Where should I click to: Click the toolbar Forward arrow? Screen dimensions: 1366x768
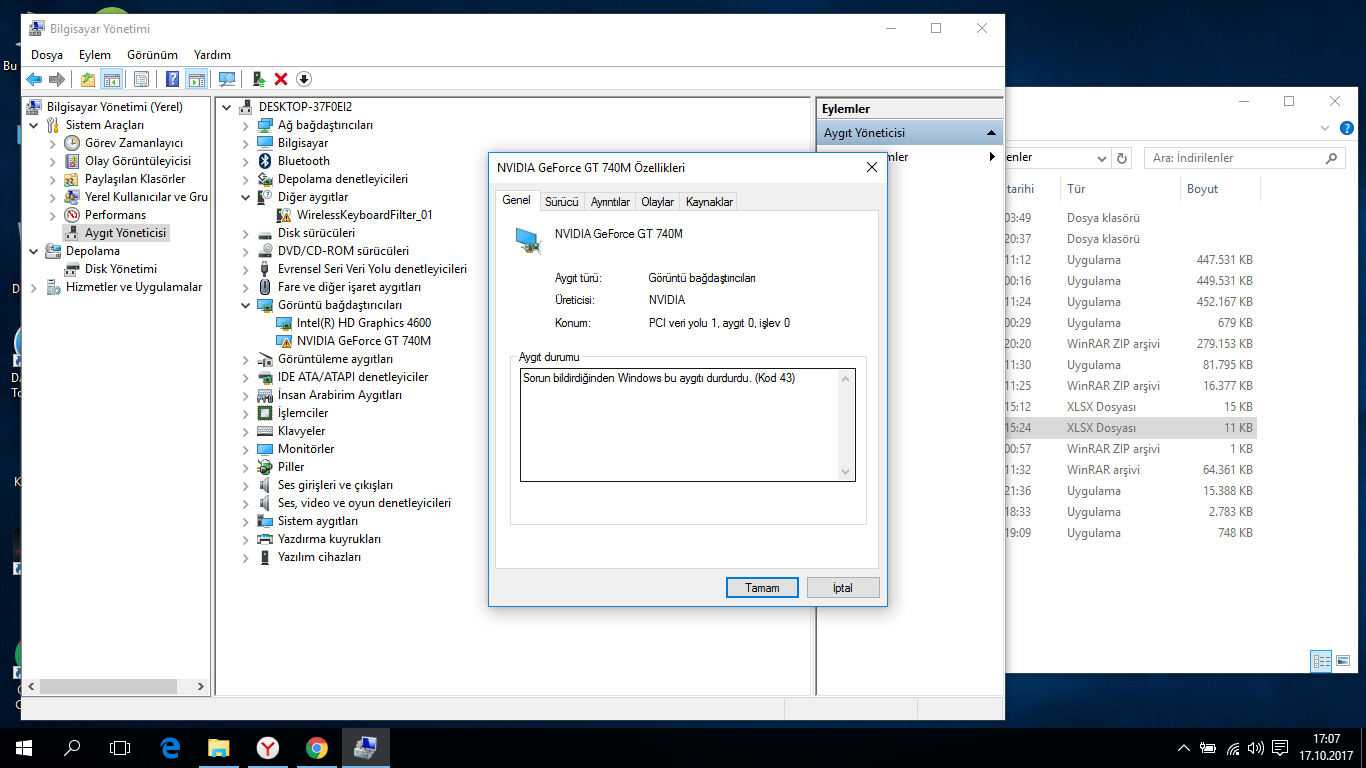click(x=57, y=79)
